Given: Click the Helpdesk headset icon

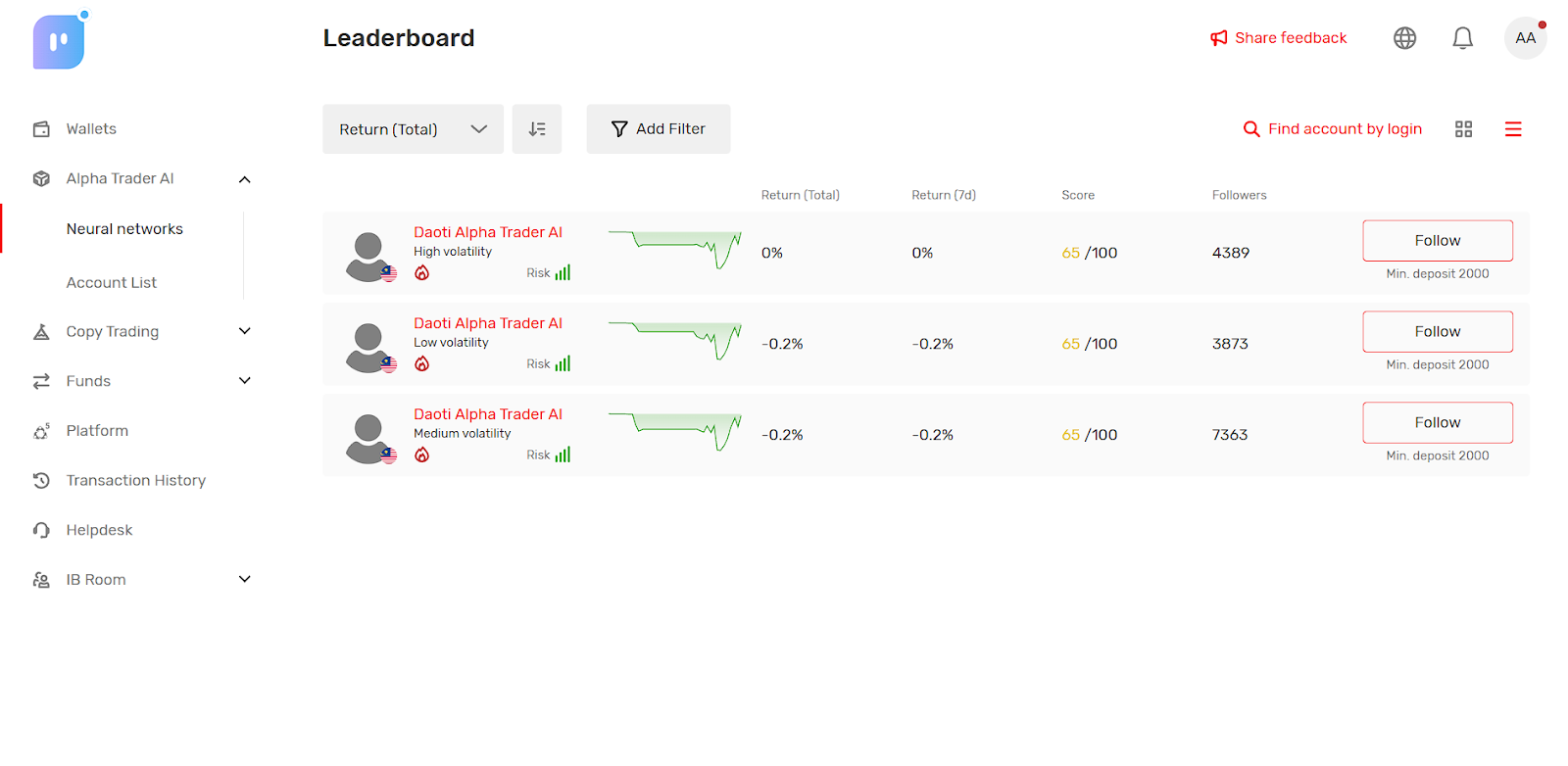Looking at the screenshot, I should click(41, 530).
